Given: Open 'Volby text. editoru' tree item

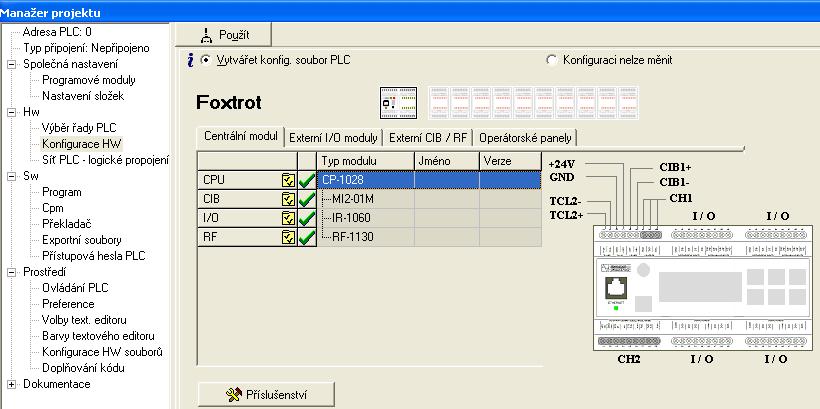Looking at the screenshot, I should click(84, 320).
